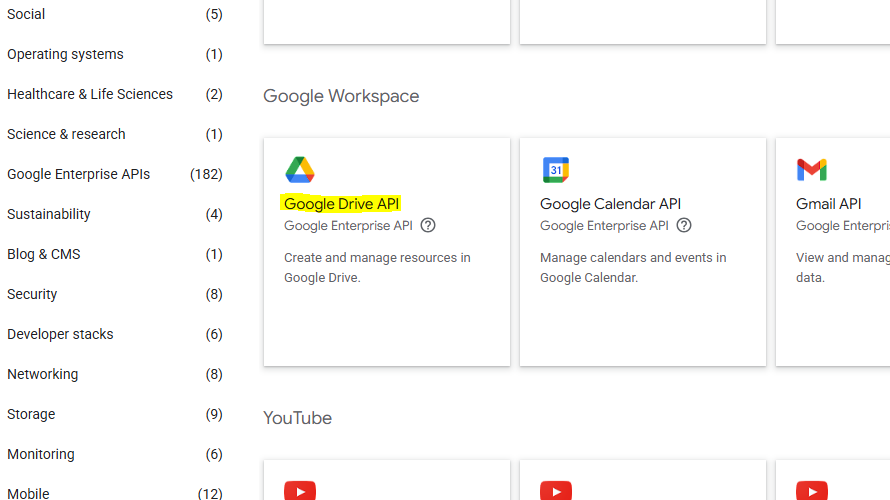Click the (12) count beside Mobile
This screenshot has height=500, width=890.
pyautogui.click(x=210, y=493)
